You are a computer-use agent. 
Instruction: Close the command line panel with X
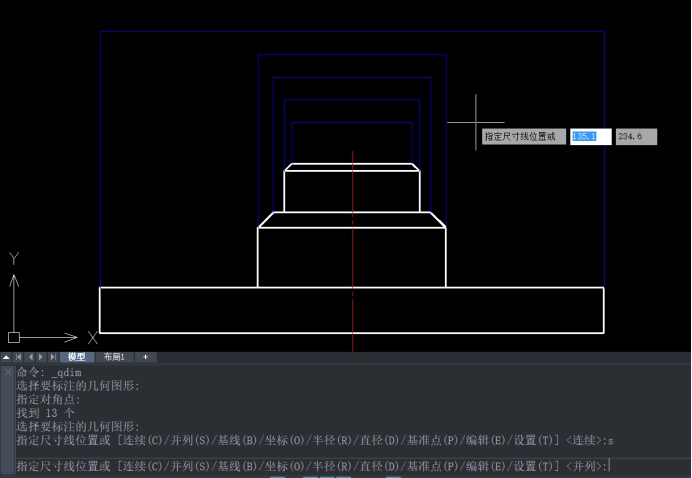8,371
